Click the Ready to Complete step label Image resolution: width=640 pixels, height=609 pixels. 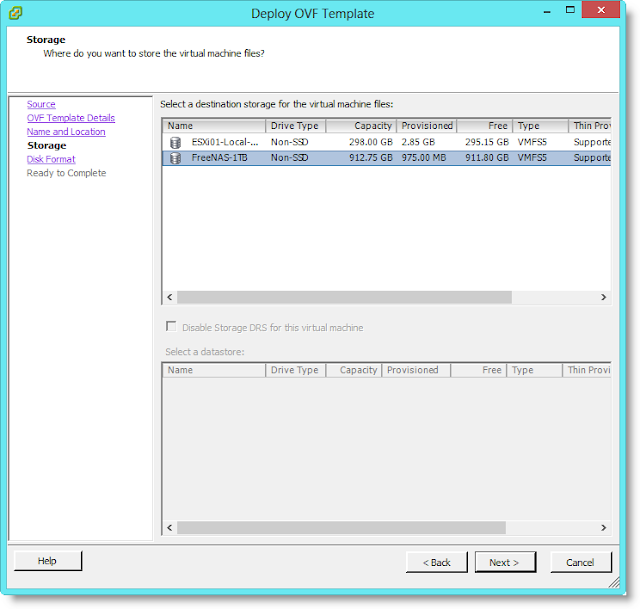tap(67, 173)
